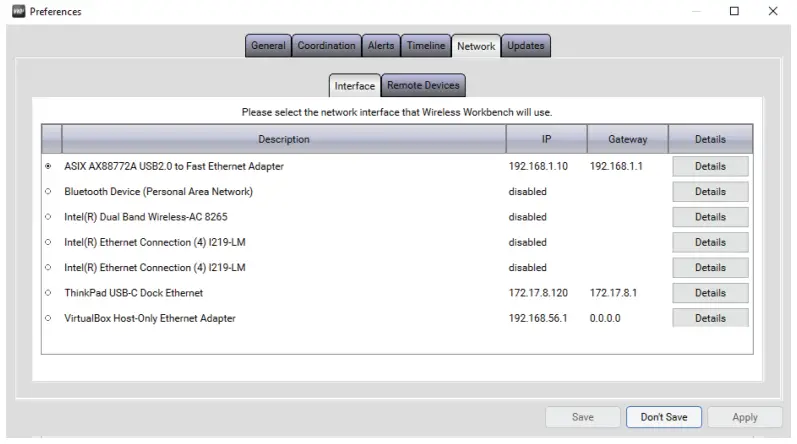The image size is (797, 444).
Task: Switch to the General tab
Action: pyautogui.click(x=268, y=46)
